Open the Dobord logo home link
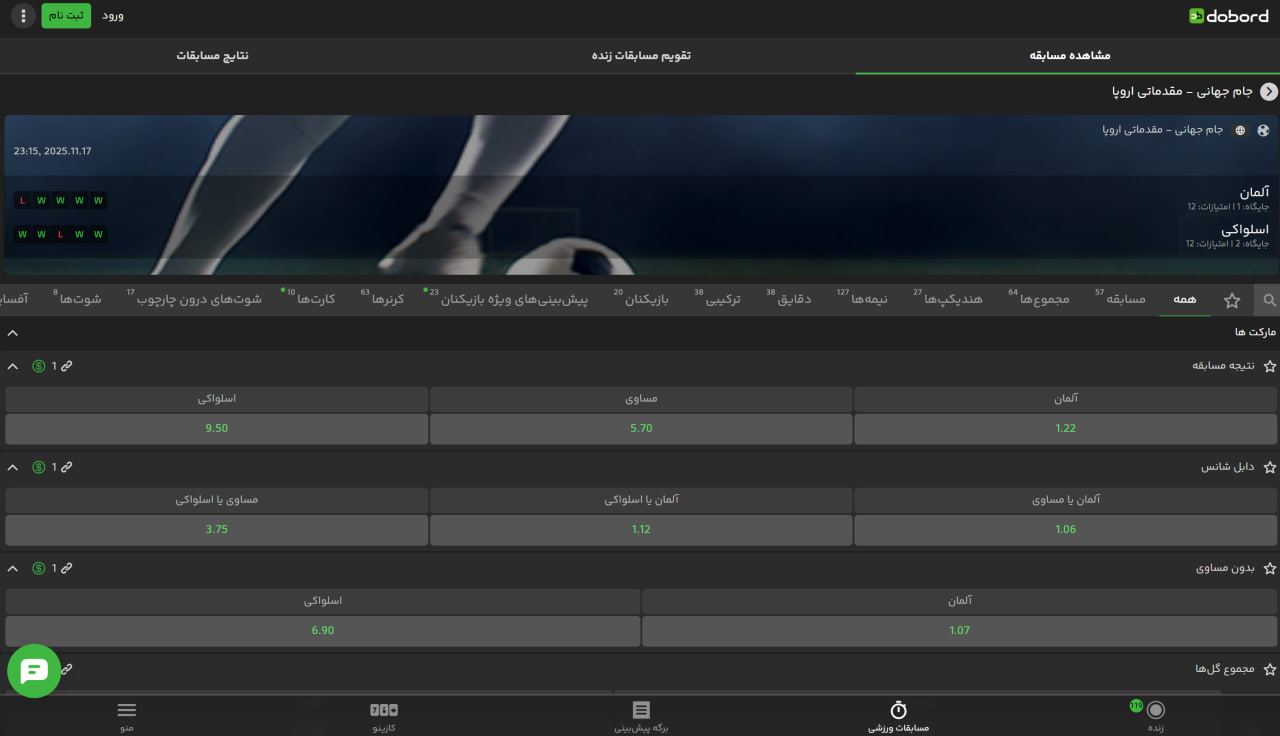This screenshot has height=736, width=1280. point(1228,16)
